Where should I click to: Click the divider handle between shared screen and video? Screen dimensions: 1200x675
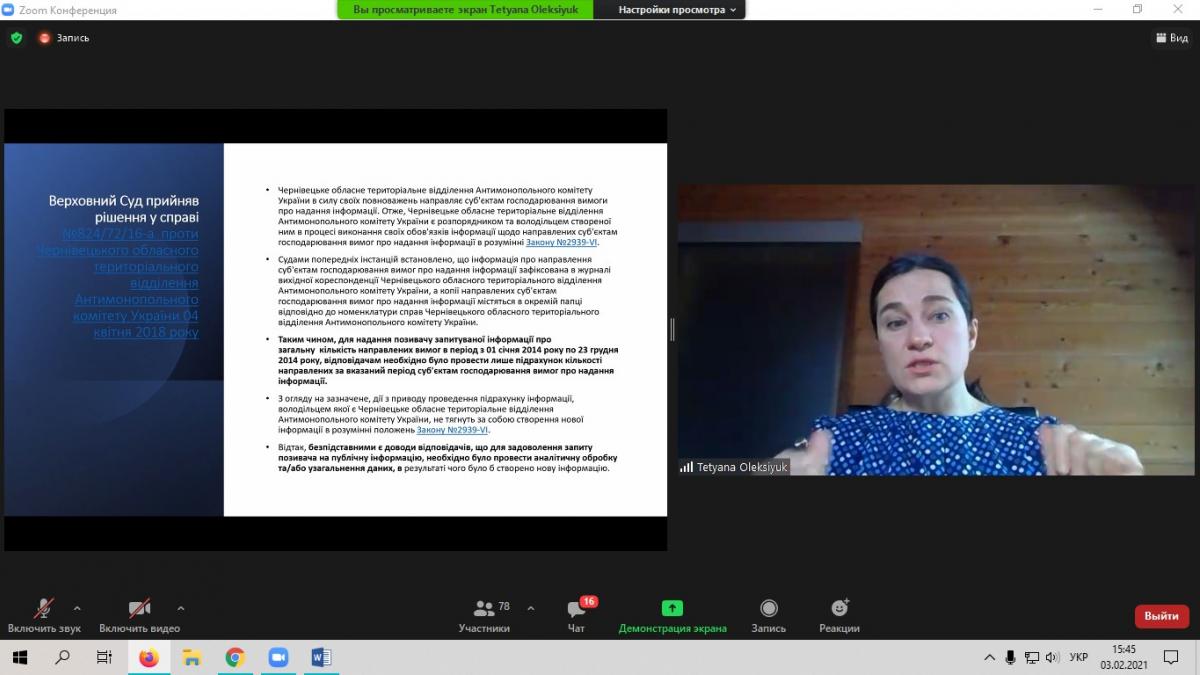pyautogui.click(x=672, y=329)
